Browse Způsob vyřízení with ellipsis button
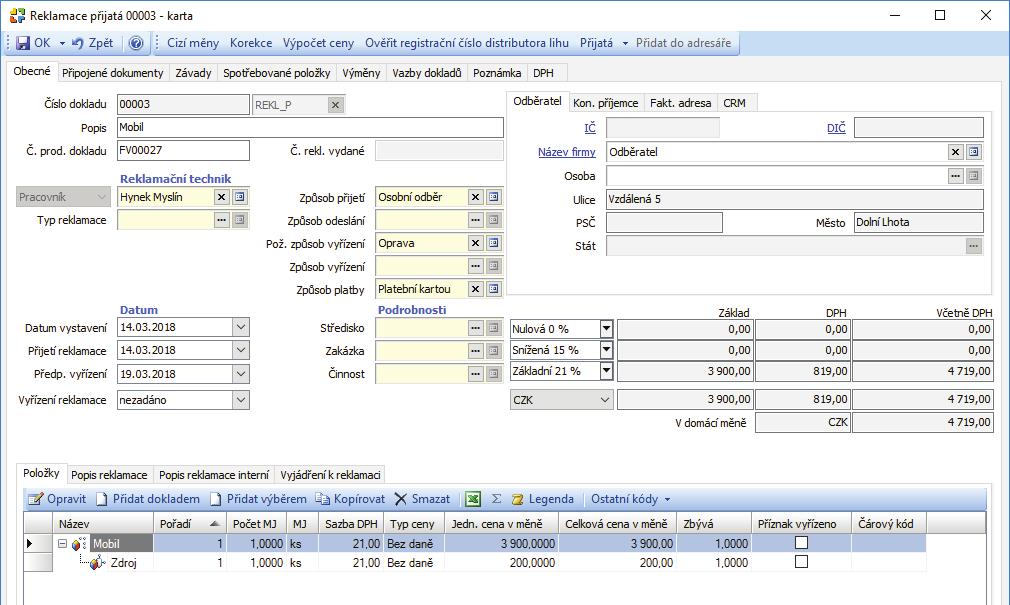Image resolution: width=1010 pixels, height=605 pixels. coord(475,266)
